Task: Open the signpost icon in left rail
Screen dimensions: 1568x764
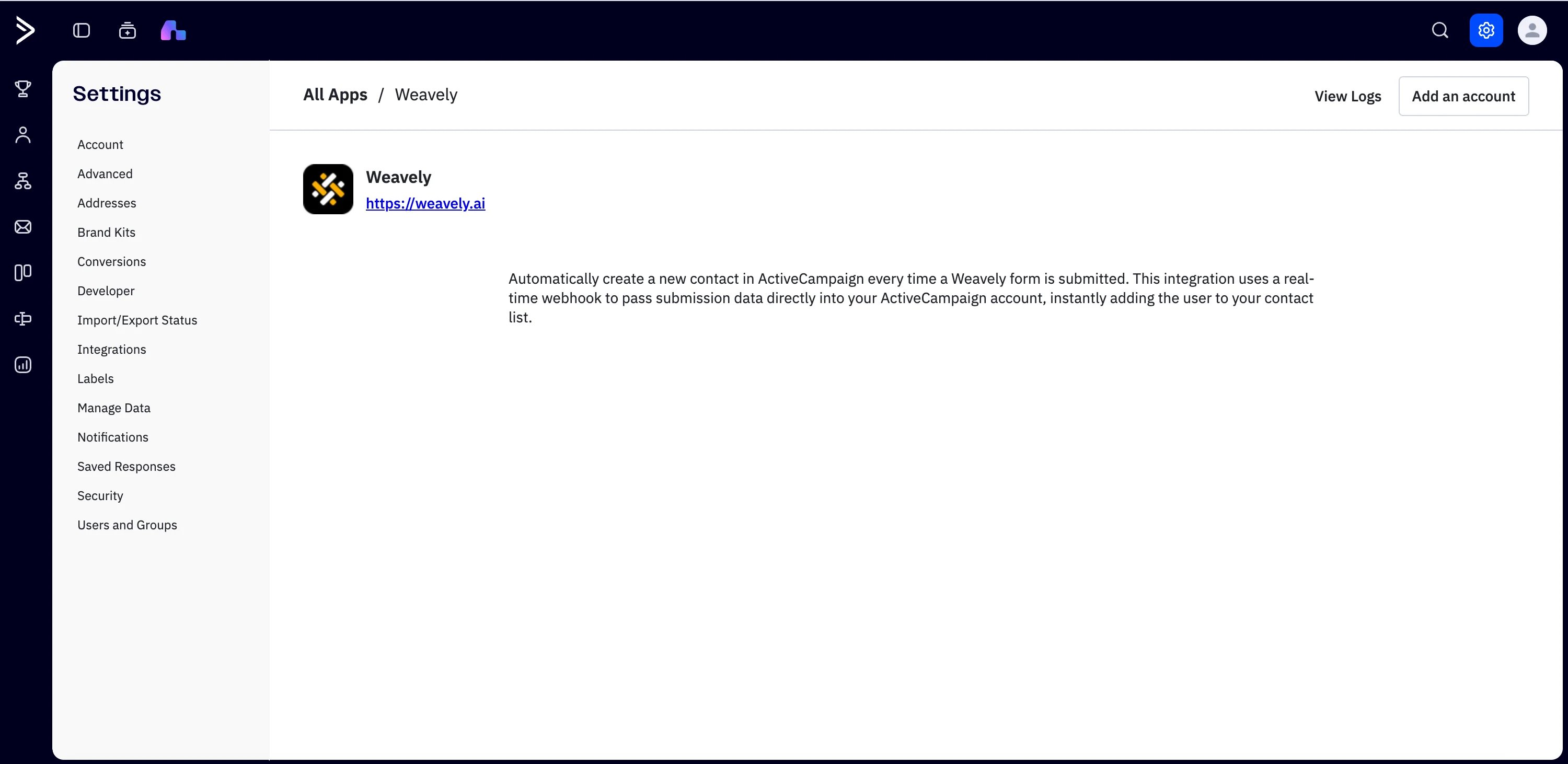Action: pos(23,319)
